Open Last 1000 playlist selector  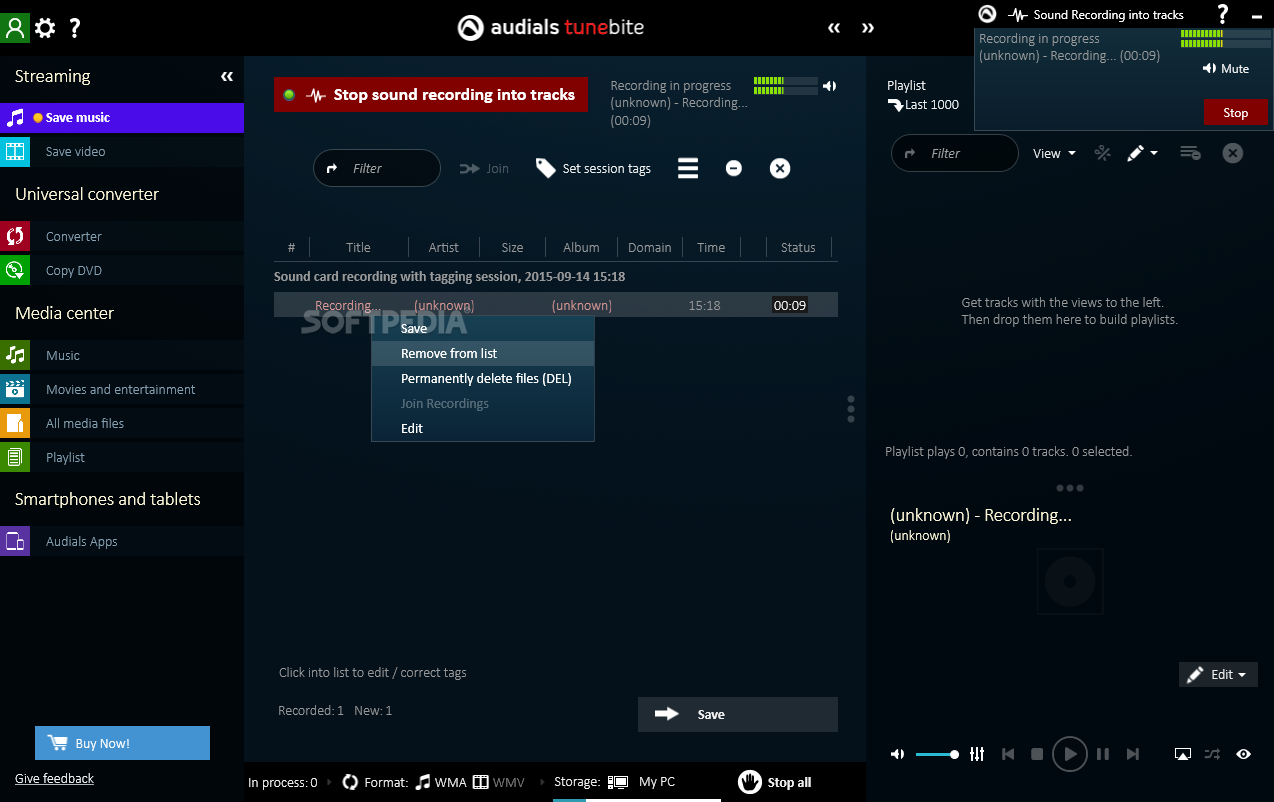click(923, 104)
